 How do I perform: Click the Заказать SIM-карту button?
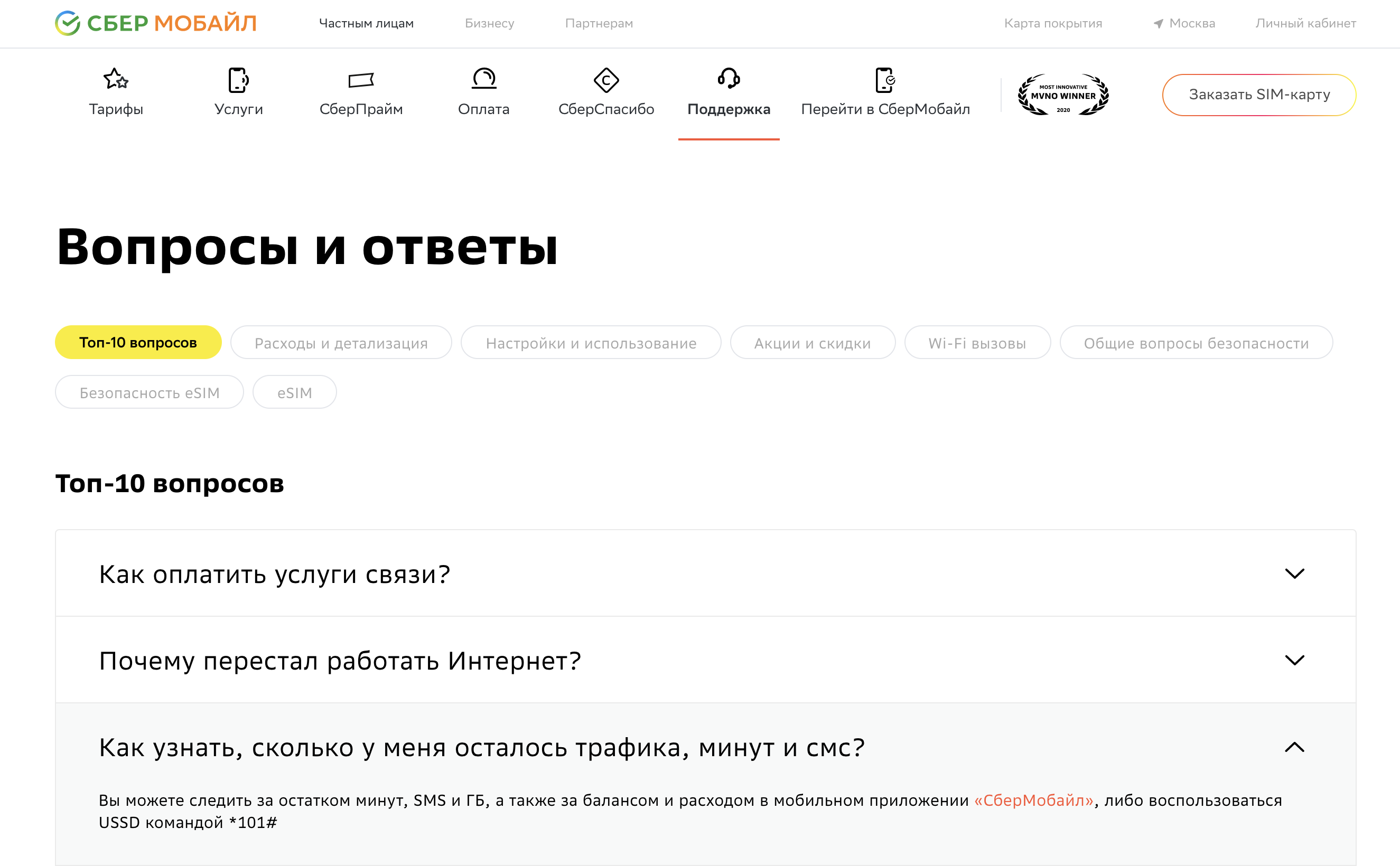(x=1258, y=95)
